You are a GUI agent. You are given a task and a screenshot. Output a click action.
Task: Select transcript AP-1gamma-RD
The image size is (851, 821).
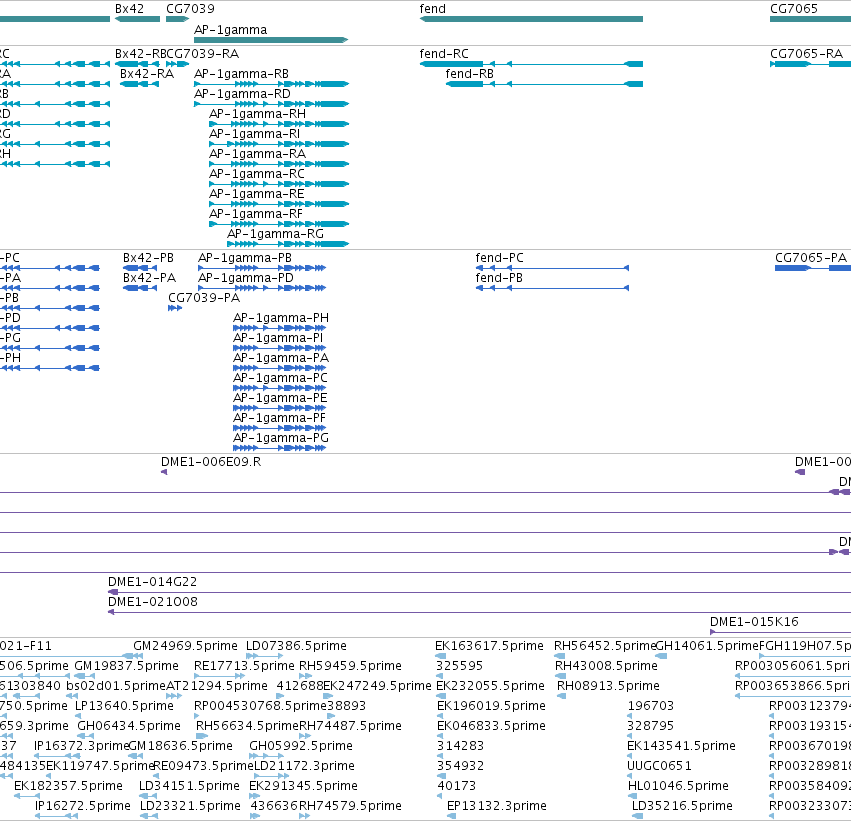click(x=243, y=94)
